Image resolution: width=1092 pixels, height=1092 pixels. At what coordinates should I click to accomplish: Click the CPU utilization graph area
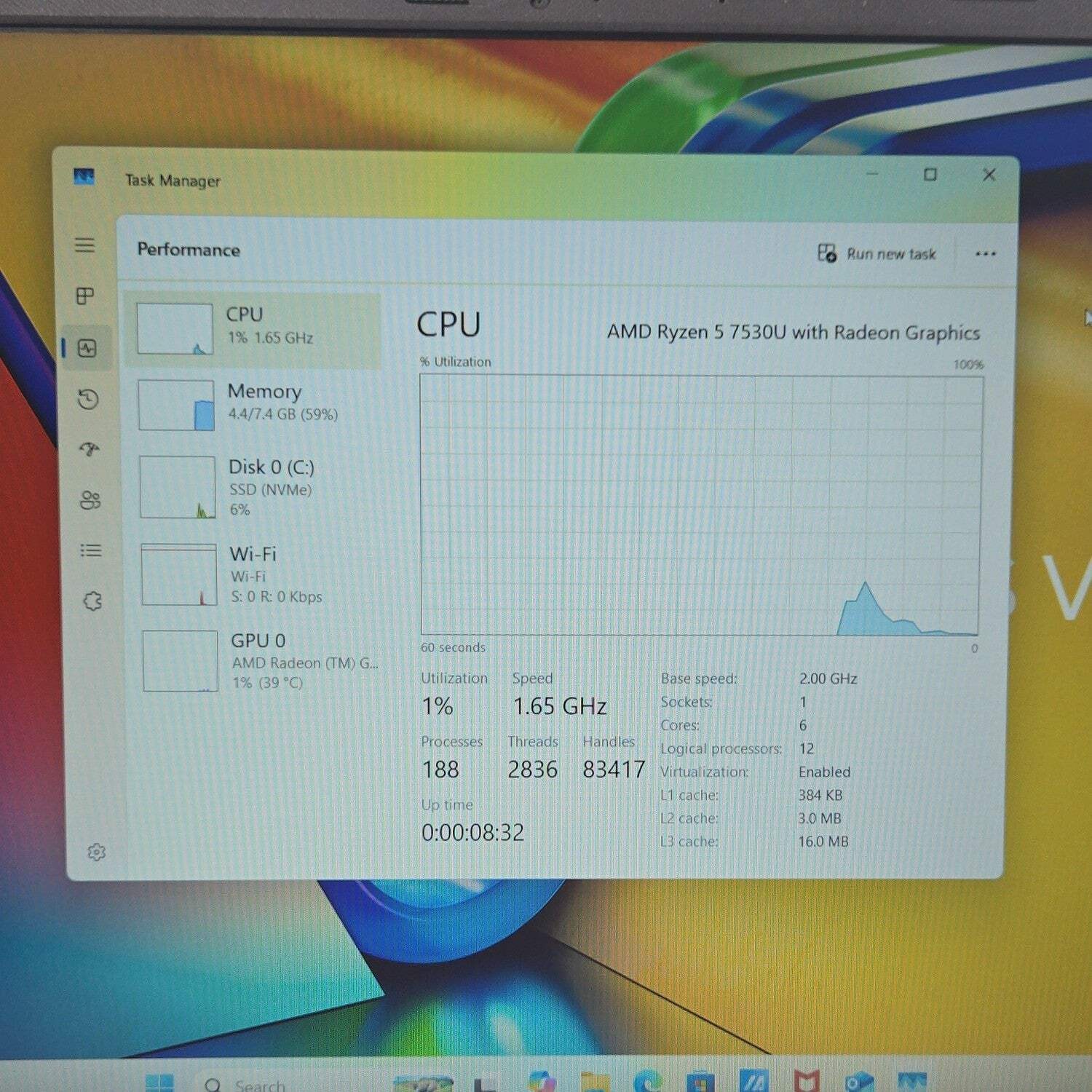click(701, 505)
